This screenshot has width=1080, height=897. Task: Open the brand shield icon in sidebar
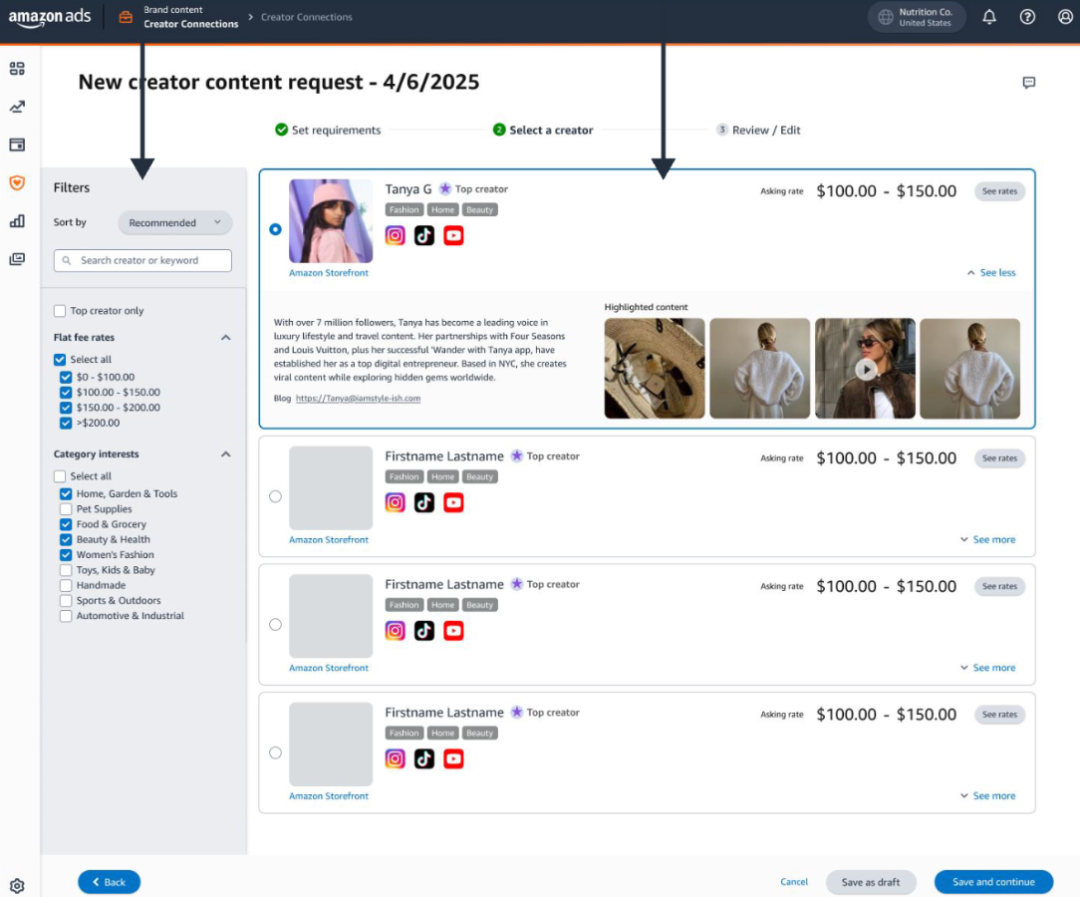(x=17, y=183)
